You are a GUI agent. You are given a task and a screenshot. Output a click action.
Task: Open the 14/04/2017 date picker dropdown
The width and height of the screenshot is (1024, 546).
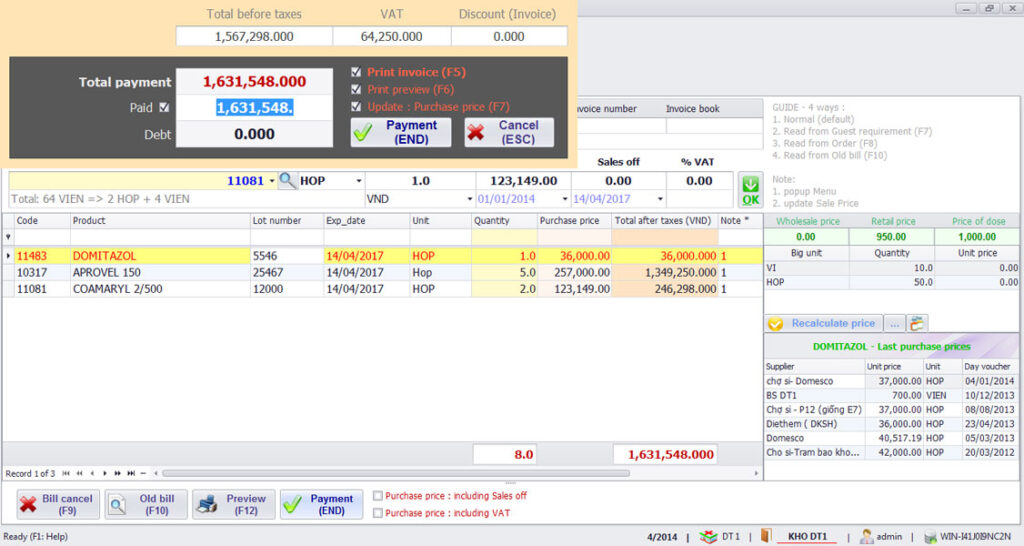pyautogui.click(x=651, y=199)
